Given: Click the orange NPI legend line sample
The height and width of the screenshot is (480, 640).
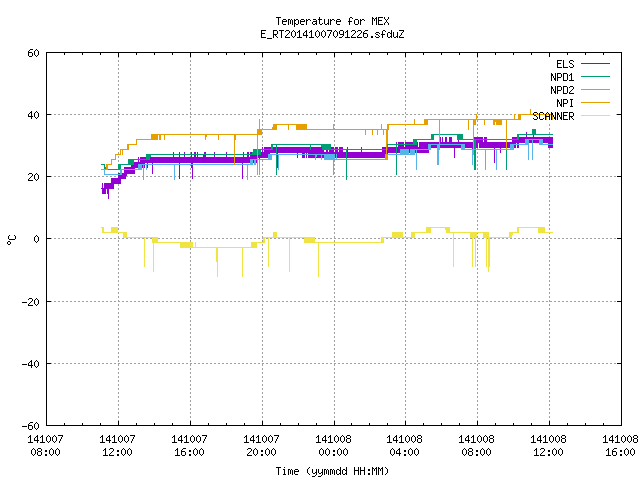Looking at the screenshot, I should tap(595, 103).
